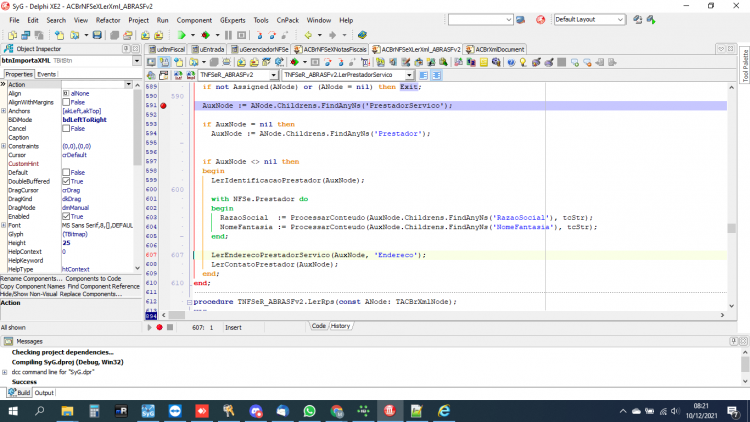Image resolution: width=750 pixels, height=422 pixels.
Task: Open the btnImportaXML component selector dropdown
Action: click(137, 61)
